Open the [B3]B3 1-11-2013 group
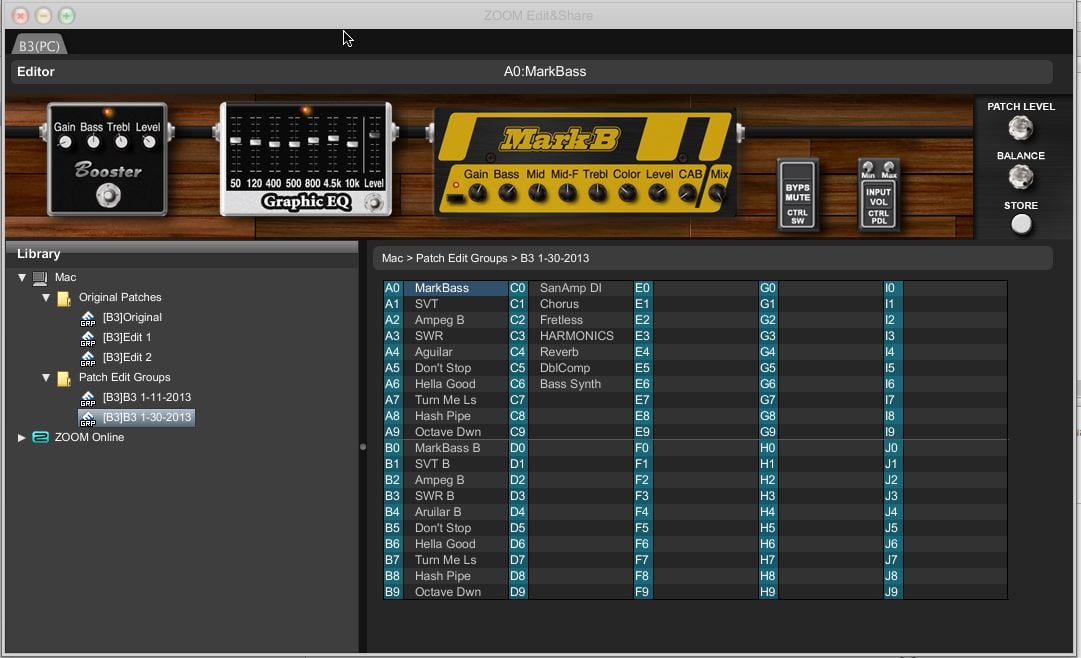The height and width of the screenshot is (658, 1081). pos(147,397)
